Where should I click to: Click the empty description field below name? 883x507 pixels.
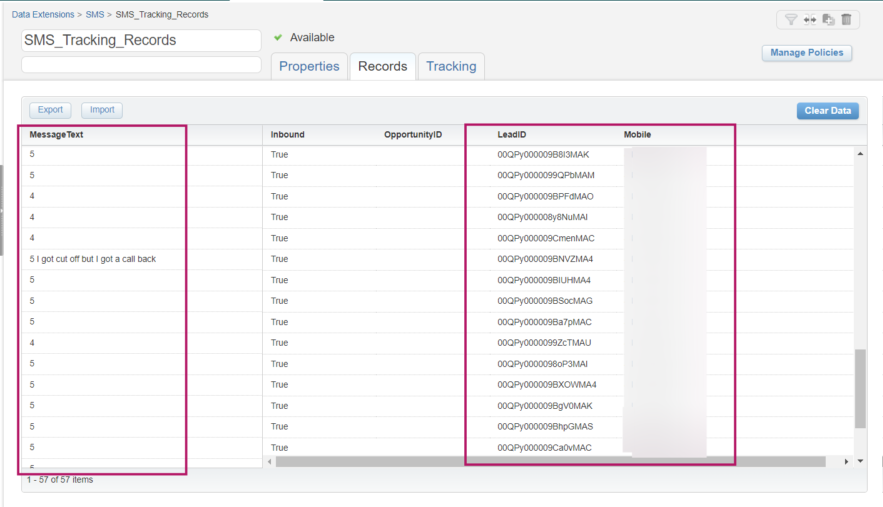tap(141, 64)
